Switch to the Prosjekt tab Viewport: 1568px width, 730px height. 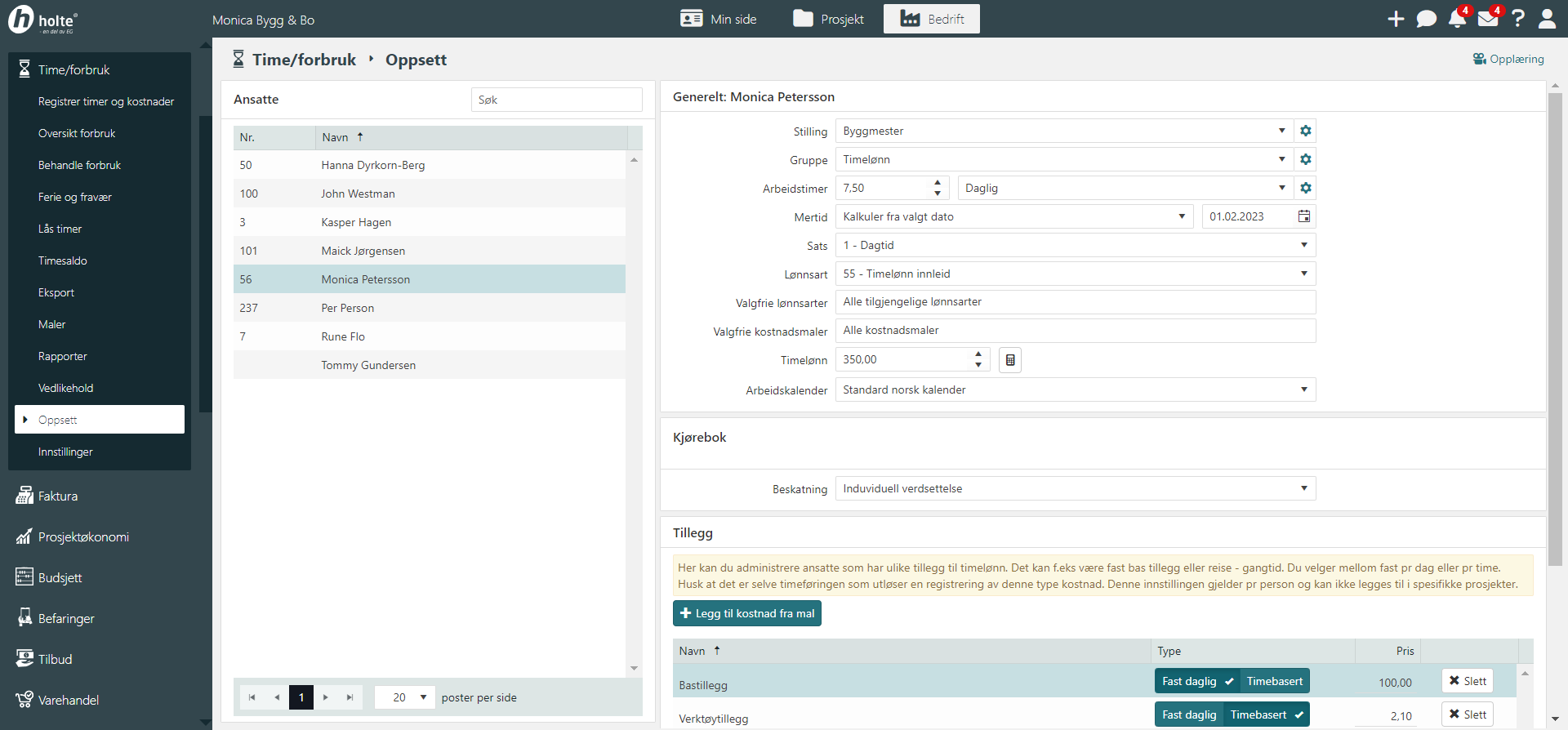pyautogui.click(x=828, y=19)
